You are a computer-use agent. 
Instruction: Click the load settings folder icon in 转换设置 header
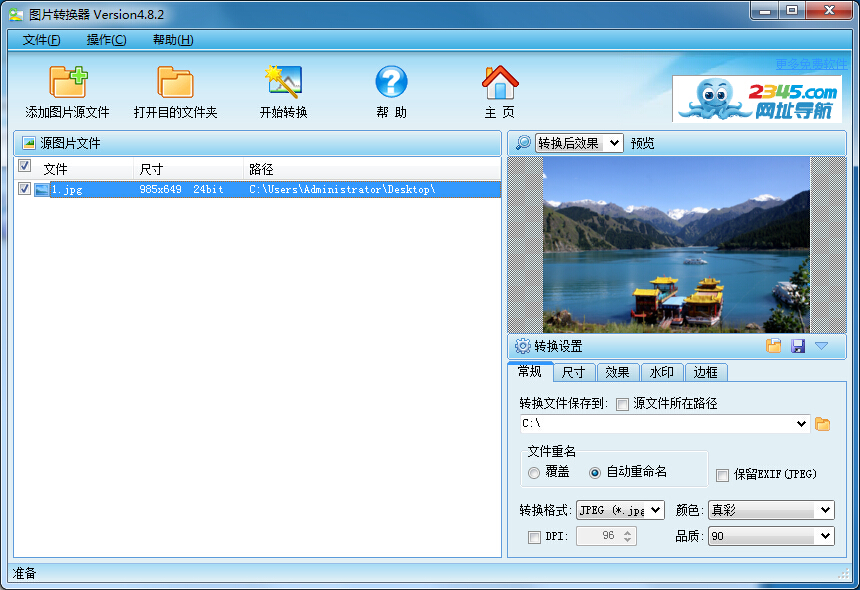(x=774, y=346)
